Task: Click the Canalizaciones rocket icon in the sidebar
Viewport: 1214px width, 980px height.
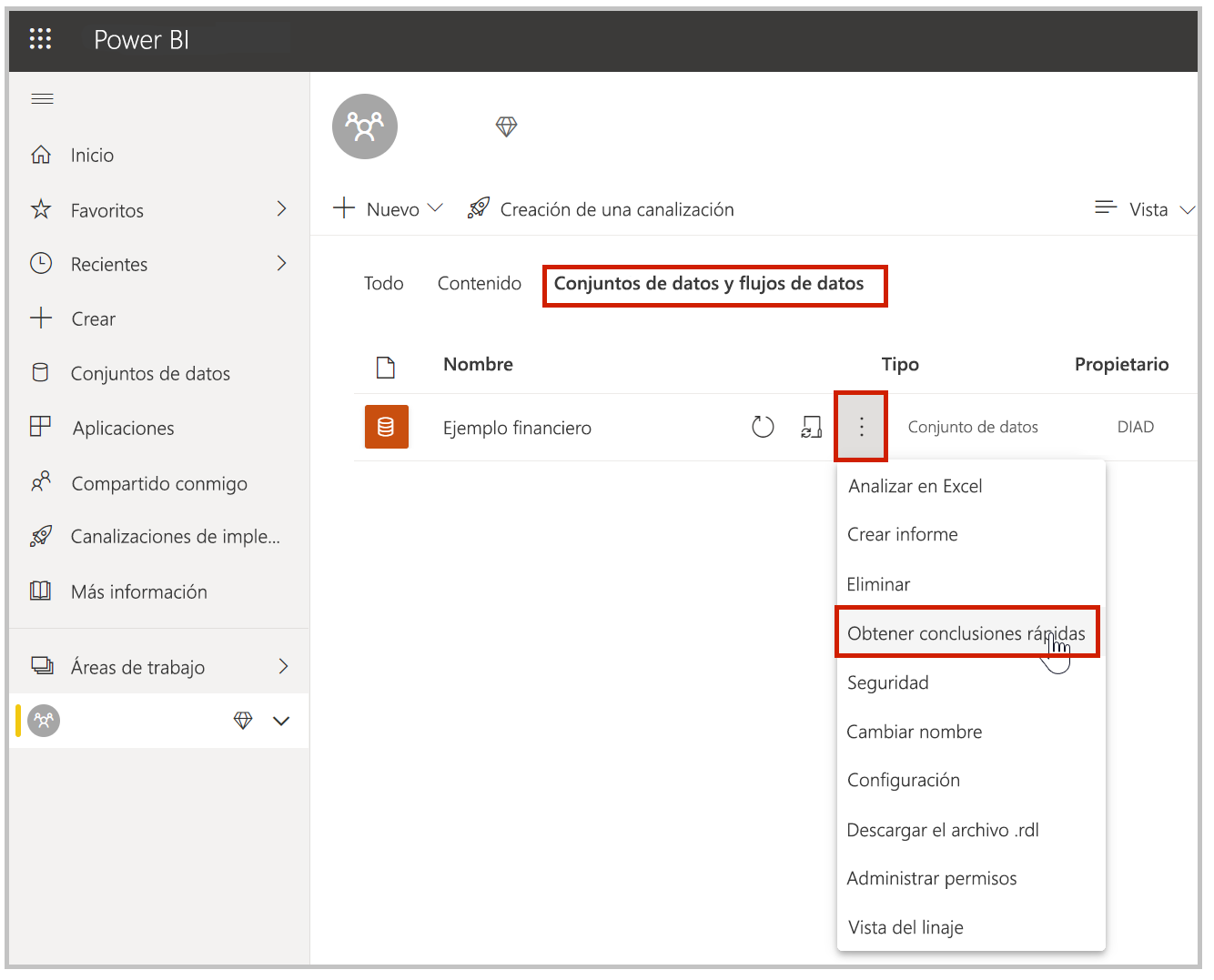Action: point(41,536)
